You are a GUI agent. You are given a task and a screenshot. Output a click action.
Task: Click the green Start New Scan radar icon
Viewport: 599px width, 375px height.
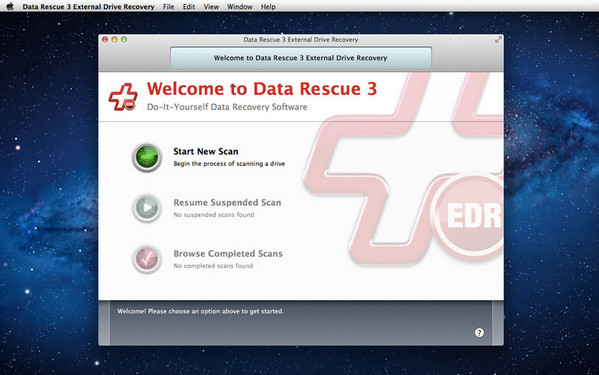point(147,157)
